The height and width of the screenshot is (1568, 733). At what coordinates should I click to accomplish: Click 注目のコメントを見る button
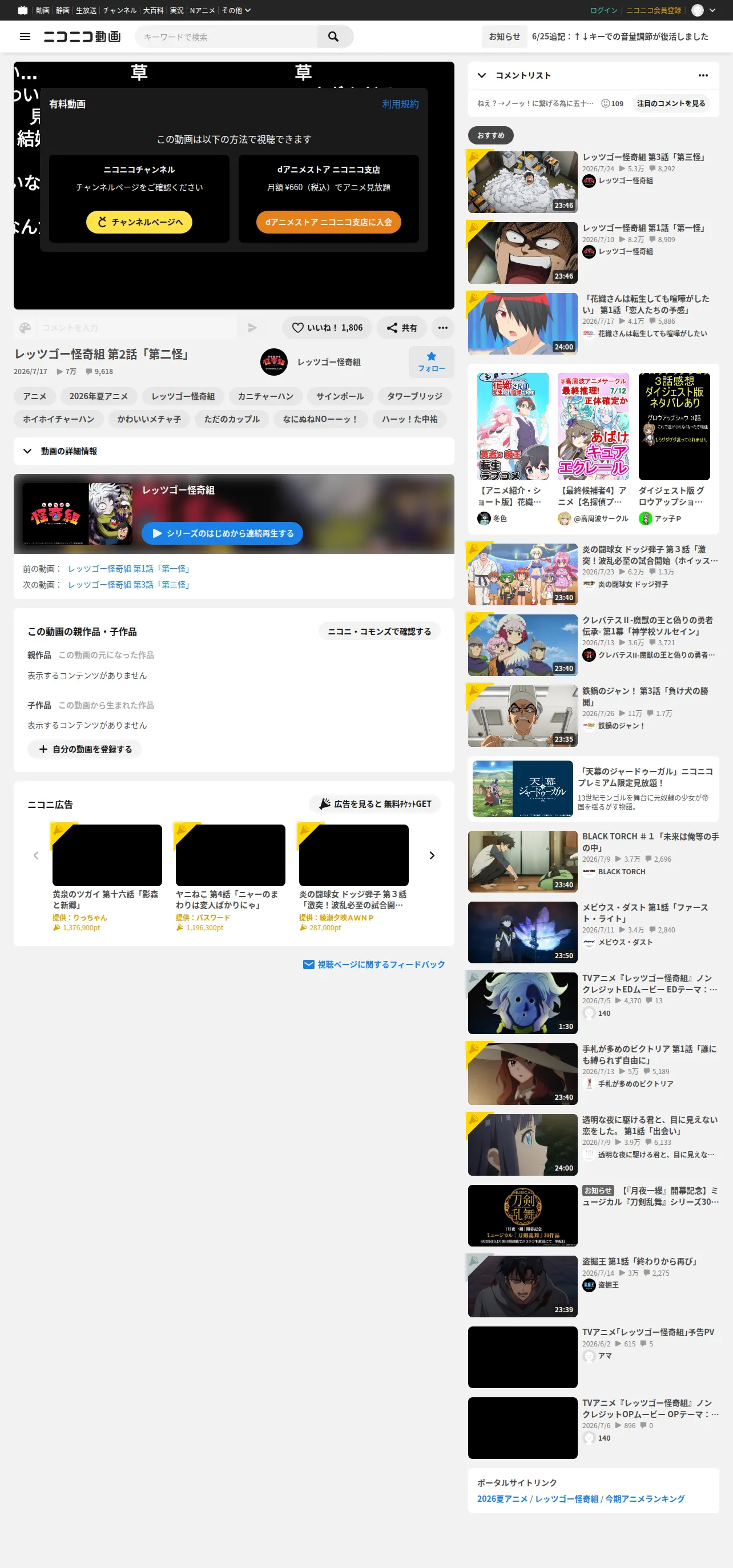[x=670, y=103]
